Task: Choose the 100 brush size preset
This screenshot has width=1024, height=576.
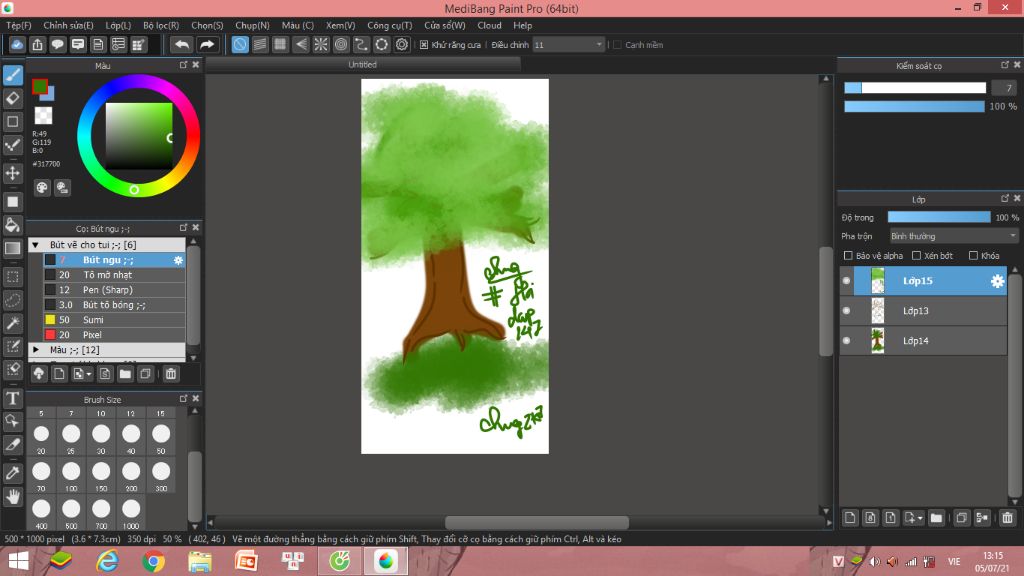Action: [x=71, y=475]
